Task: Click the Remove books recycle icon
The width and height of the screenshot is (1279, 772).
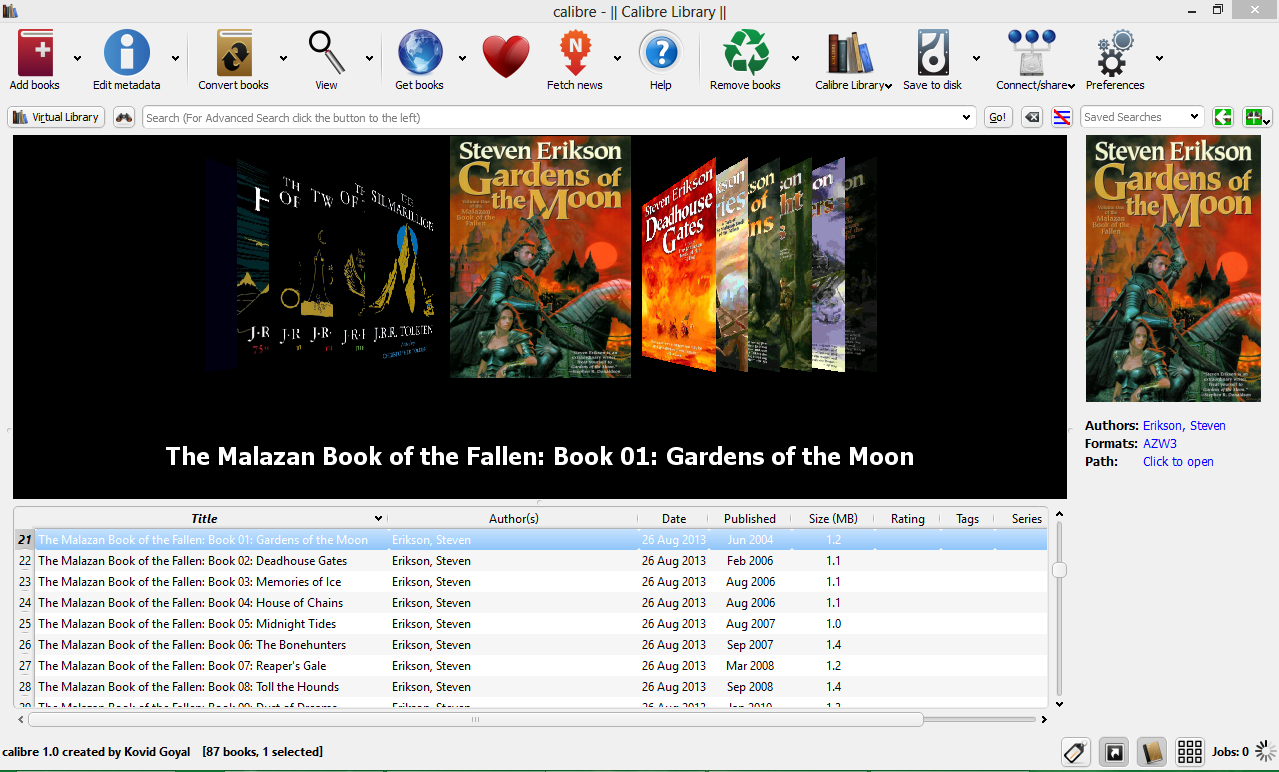Action: [745, 53]
